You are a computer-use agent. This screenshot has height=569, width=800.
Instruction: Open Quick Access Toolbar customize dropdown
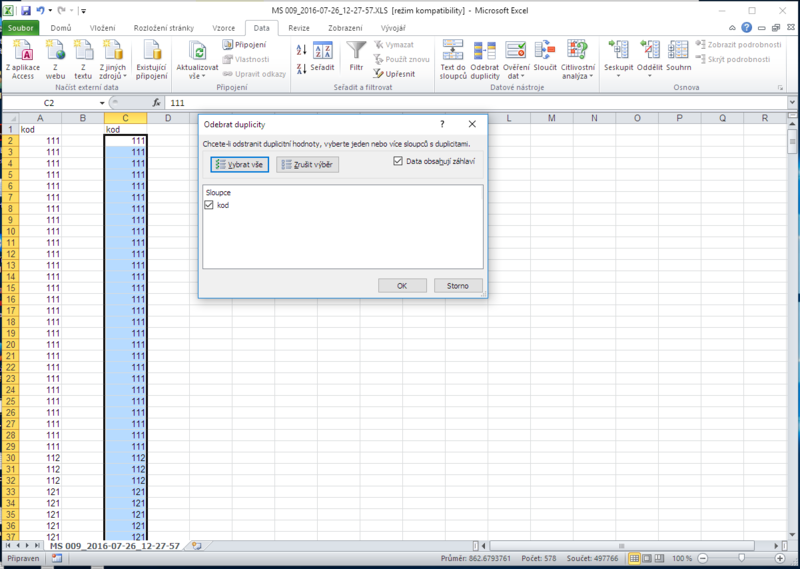click(84, 11)
